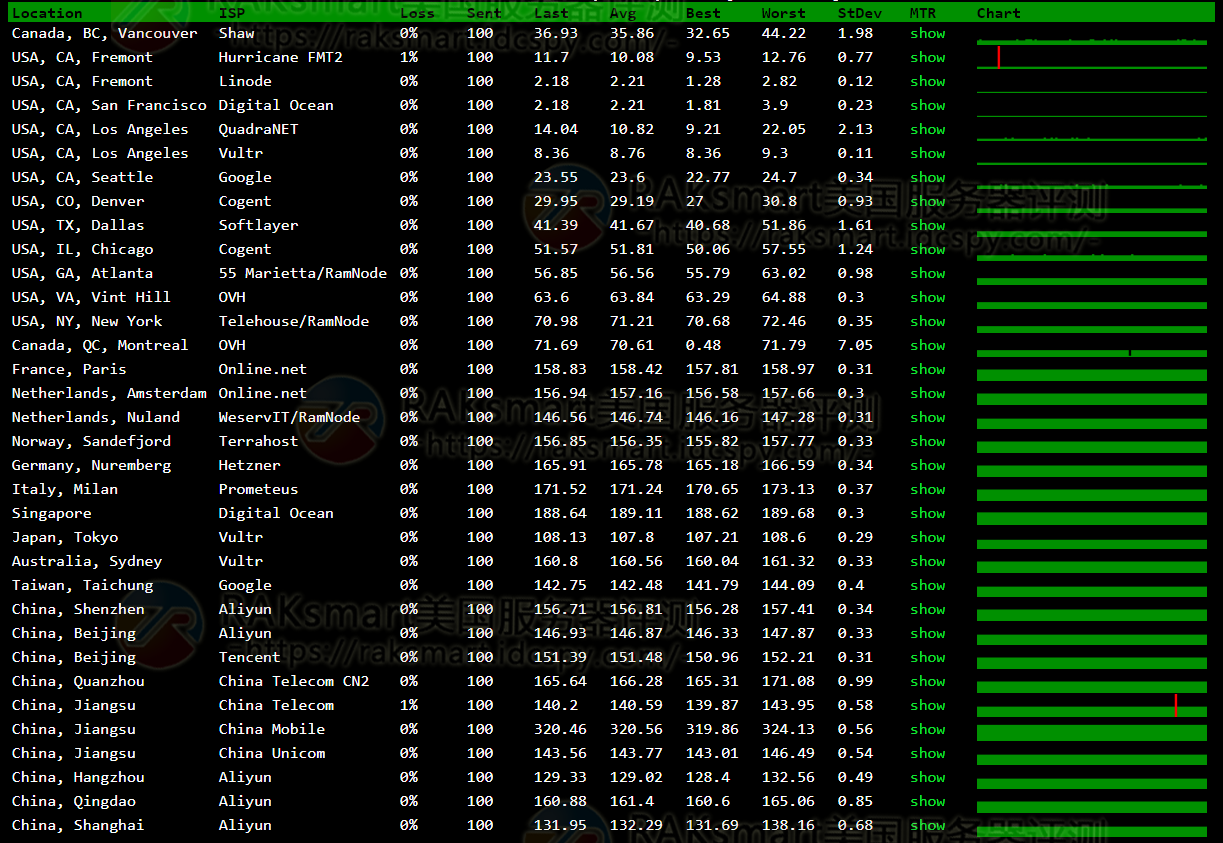Screen dimensions: 1223x843
Task: Click the chart bar for Singapore row
Action: tap(1092, 519)
